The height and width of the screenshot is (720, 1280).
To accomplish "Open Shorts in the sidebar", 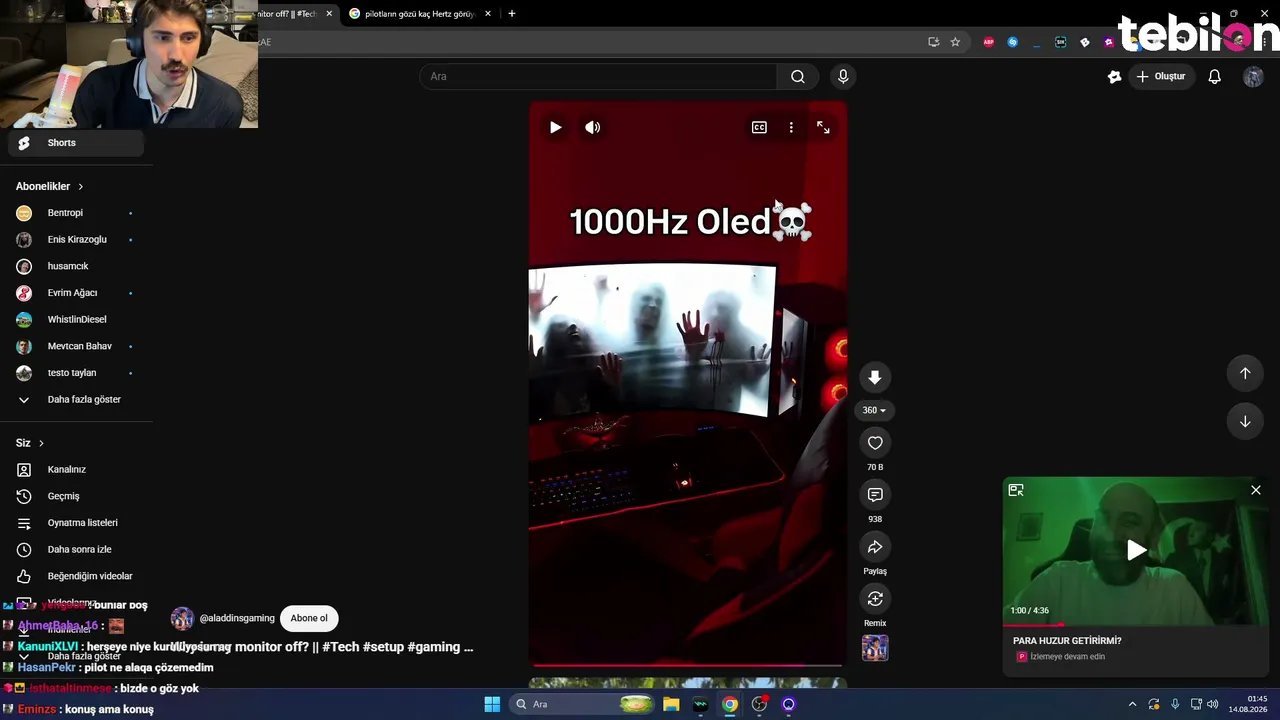I will coord(76,143).
